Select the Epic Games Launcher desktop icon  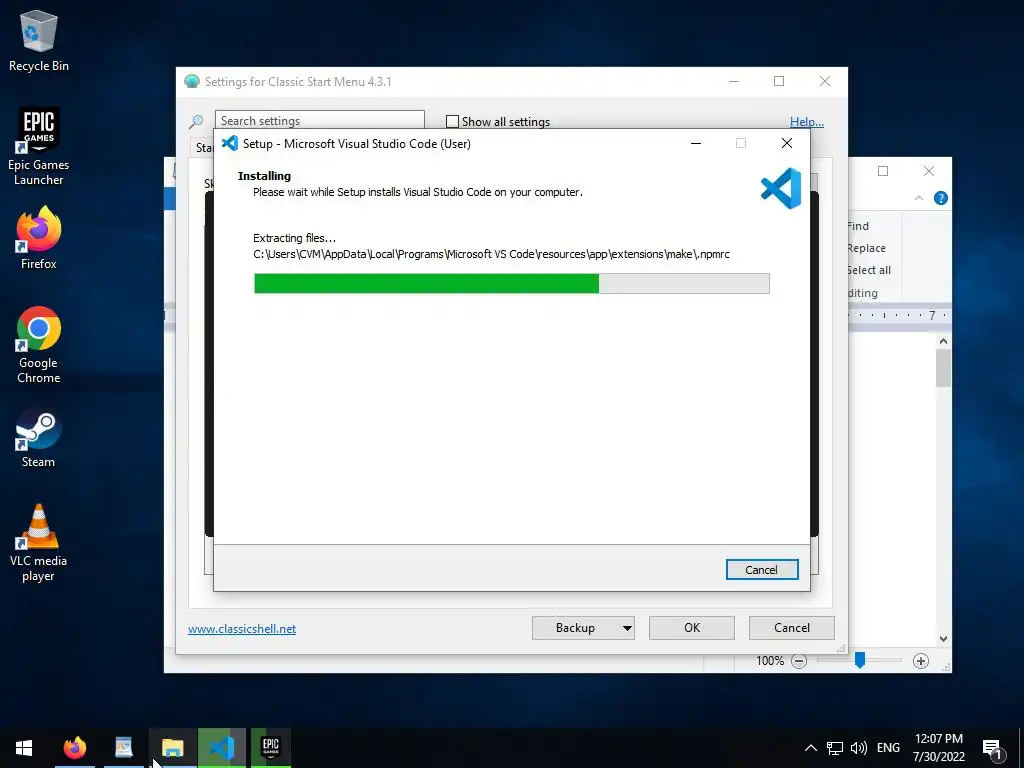click(x=39, y=146)
